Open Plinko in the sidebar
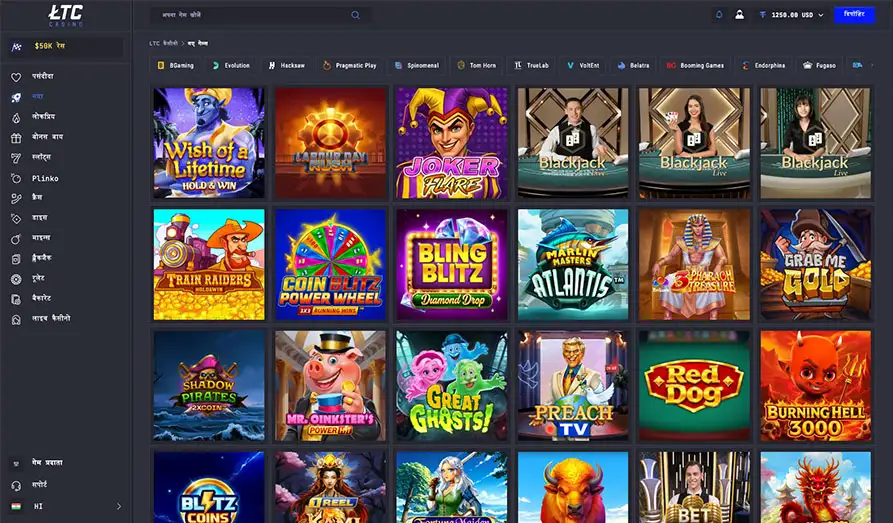This screenshot has height=523, width=893. (45, 178)
